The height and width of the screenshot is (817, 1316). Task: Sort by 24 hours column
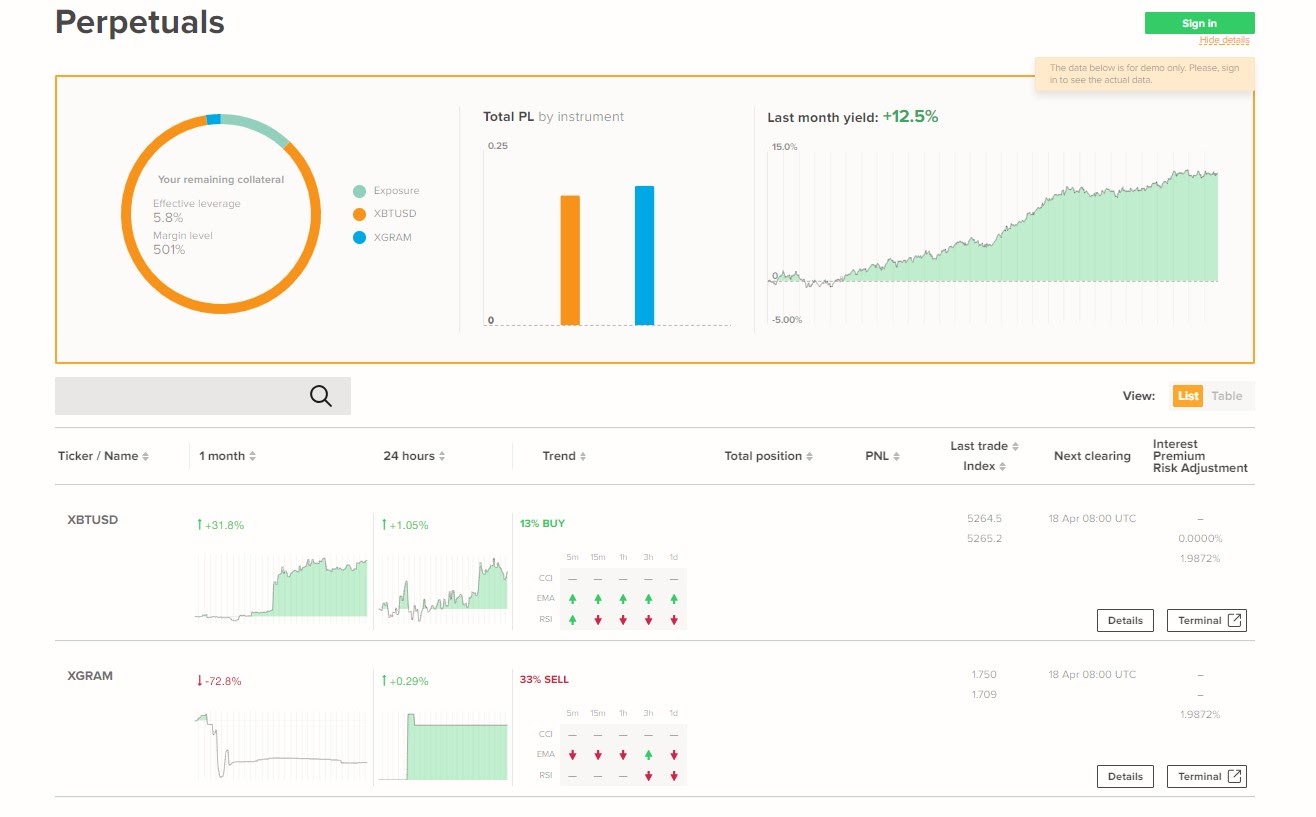click(414, 456)
